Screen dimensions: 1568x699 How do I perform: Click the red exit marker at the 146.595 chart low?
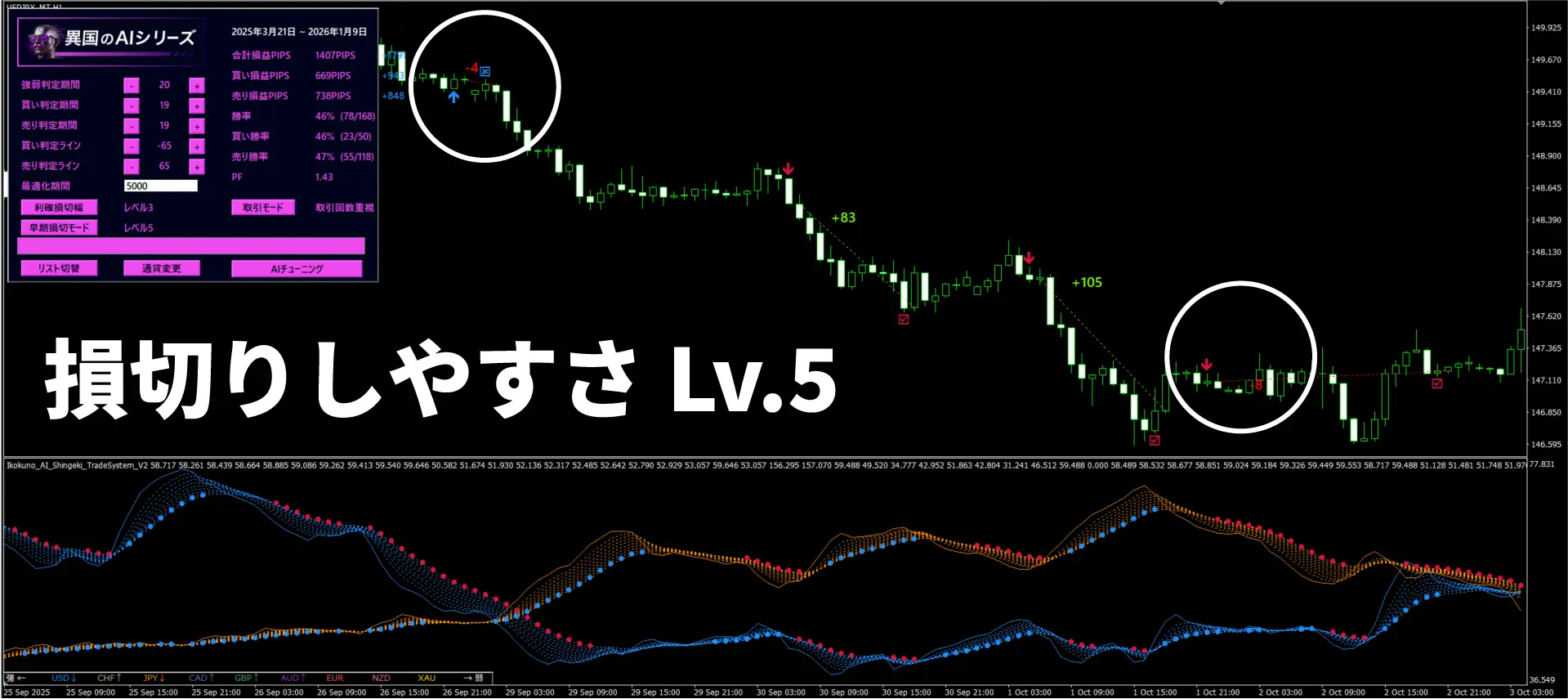[1154, 440]
